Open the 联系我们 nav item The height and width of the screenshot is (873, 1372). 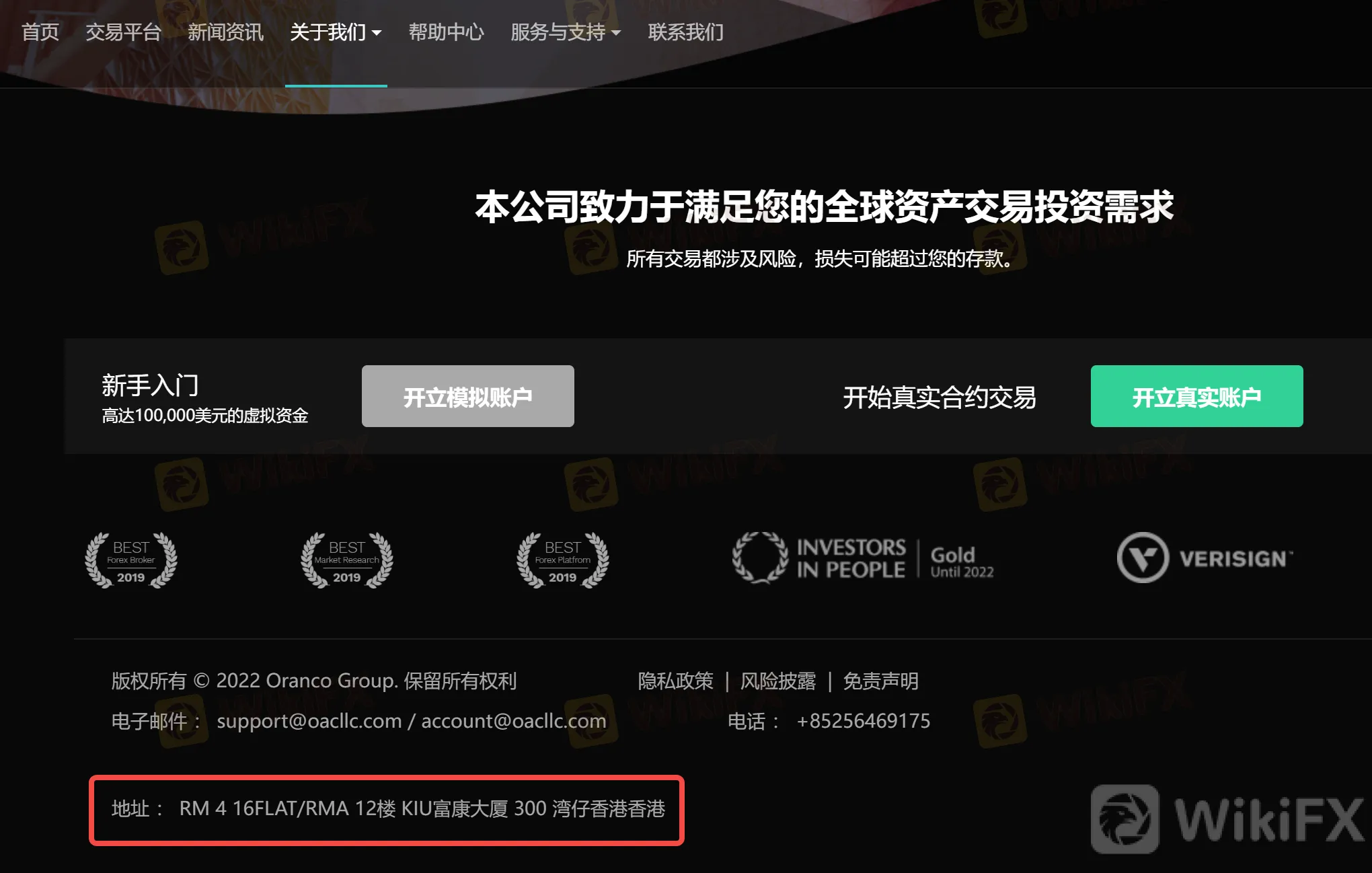(685, 32)
